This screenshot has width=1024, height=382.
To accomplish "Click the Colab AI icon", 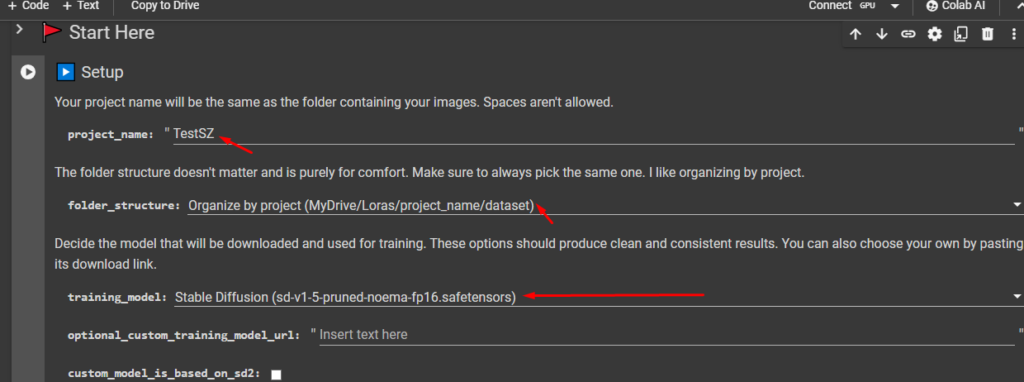I will [931, 6].
